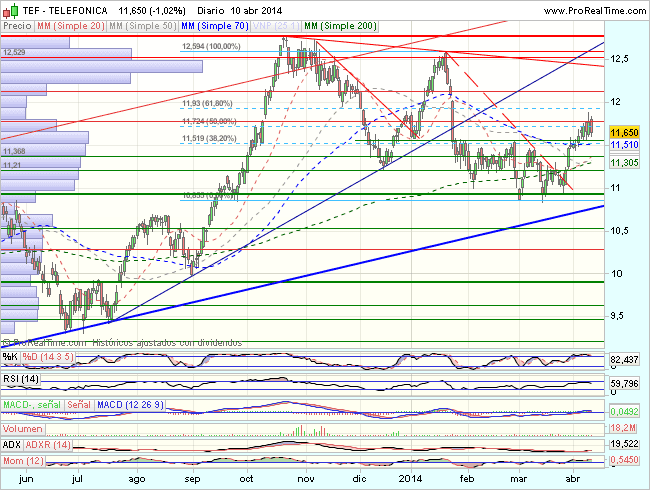Image resolution: width=650 pixels, height=490 pixels.
Task: Click the MACD value 0,0492
Action: (x=624, y=412)
